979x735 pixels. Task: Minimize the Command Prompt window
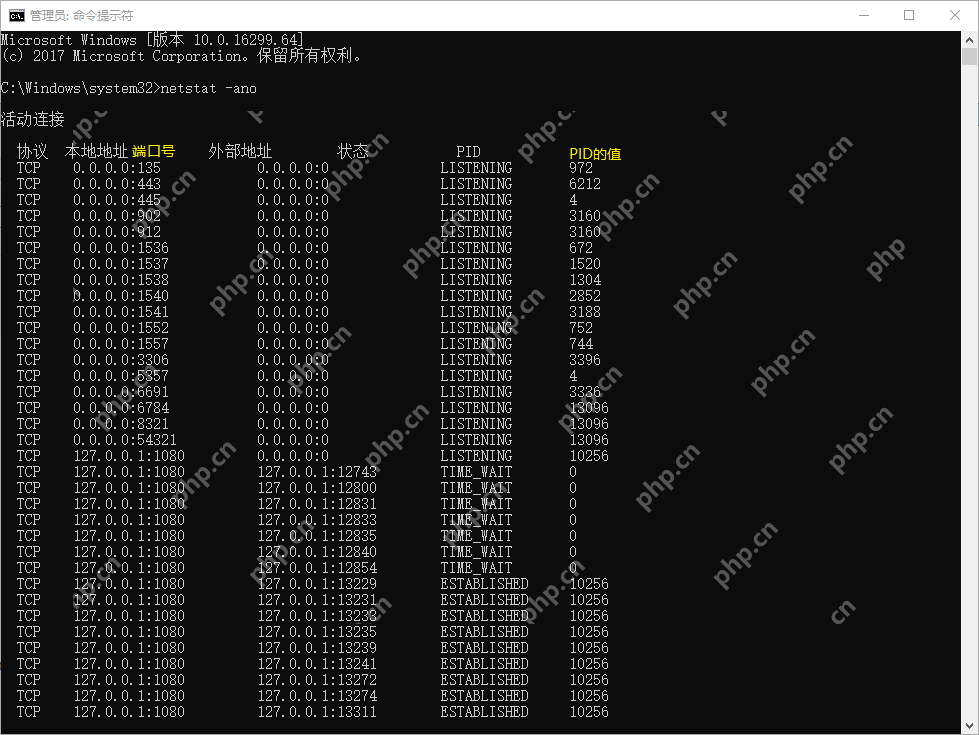pyautogui.click(x=864, y=14)
